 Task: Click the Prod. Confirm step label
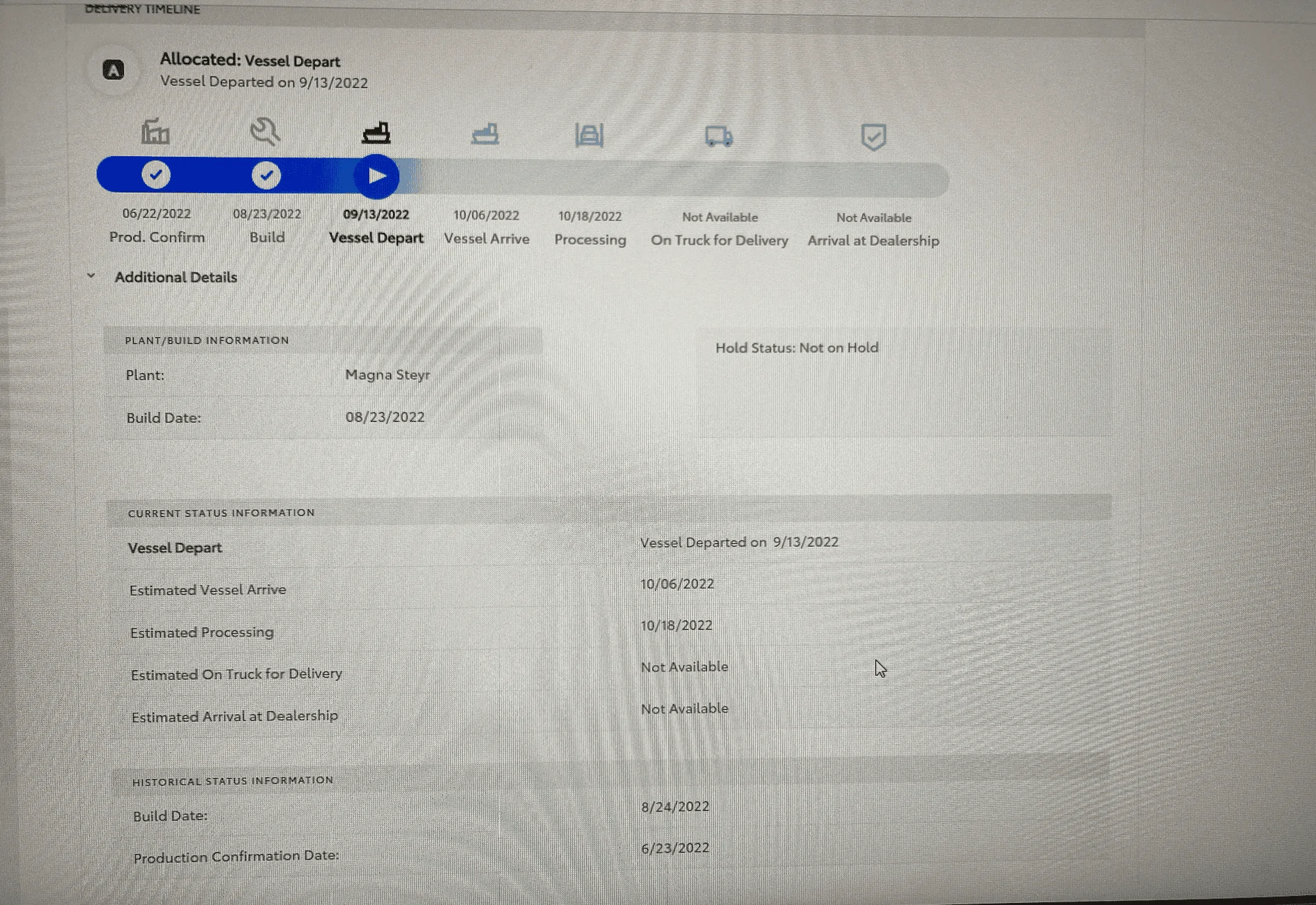tap(157, 237)
